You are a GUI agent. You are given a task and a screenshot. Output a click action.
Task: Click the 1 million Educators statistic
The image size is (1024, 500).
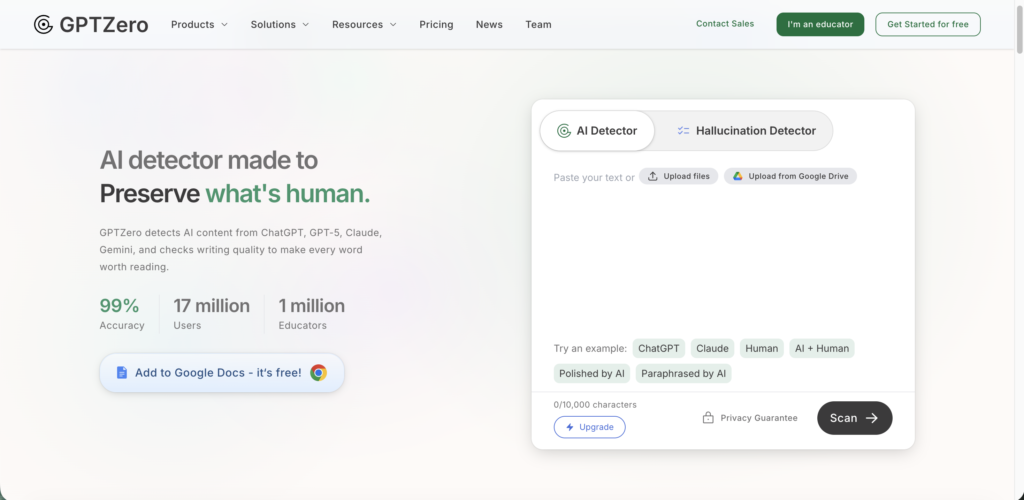(312, 314)
